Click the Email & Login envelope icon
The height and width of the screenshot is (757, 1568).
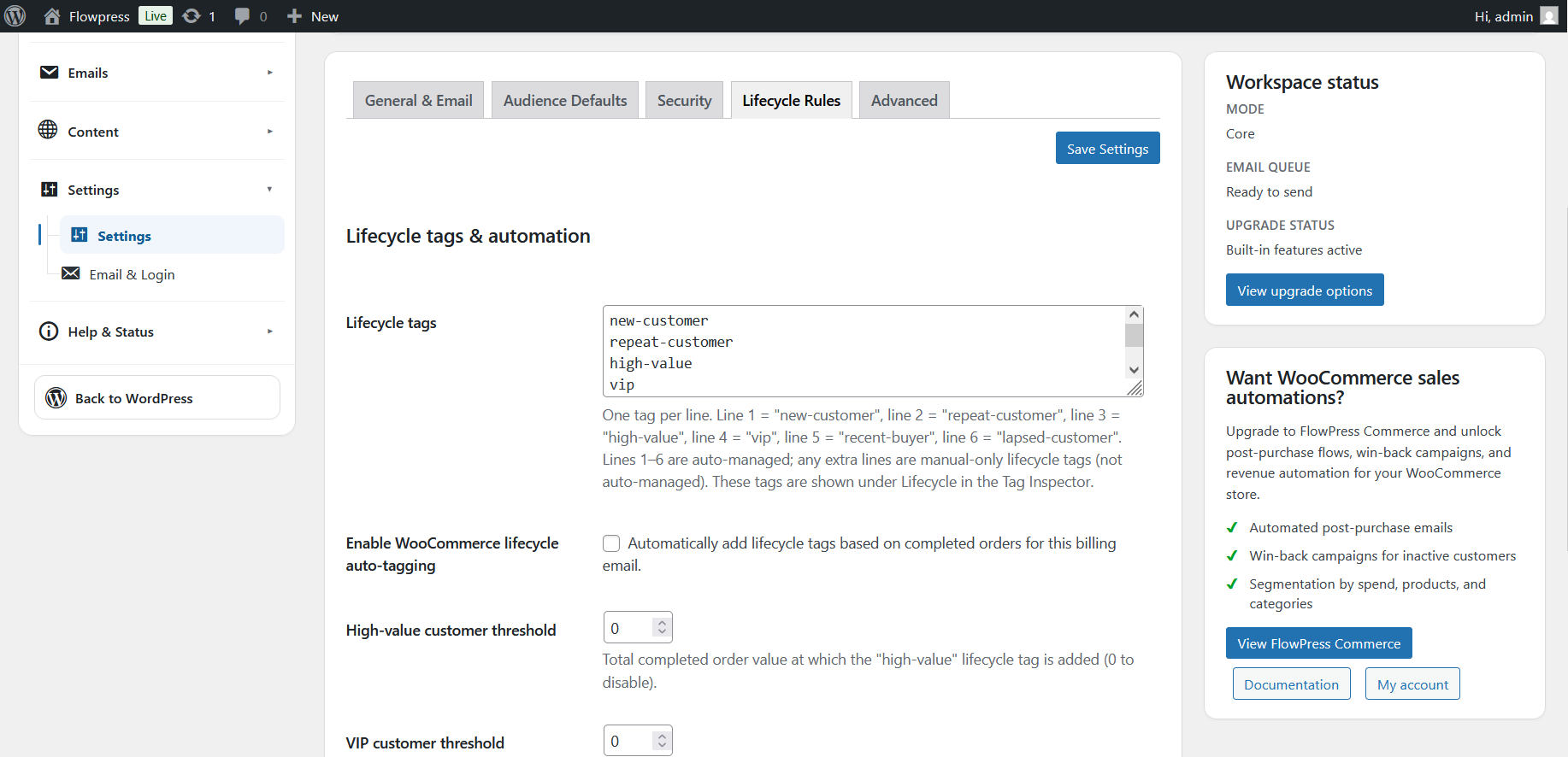point(71,273)
